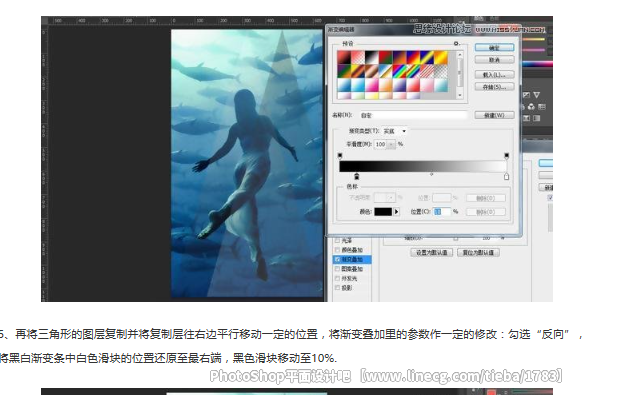Screen dimensions: 618x395
Task: Select the black color stop under the gradient bar
Action: pyautogui.click(x=357, y=176)
